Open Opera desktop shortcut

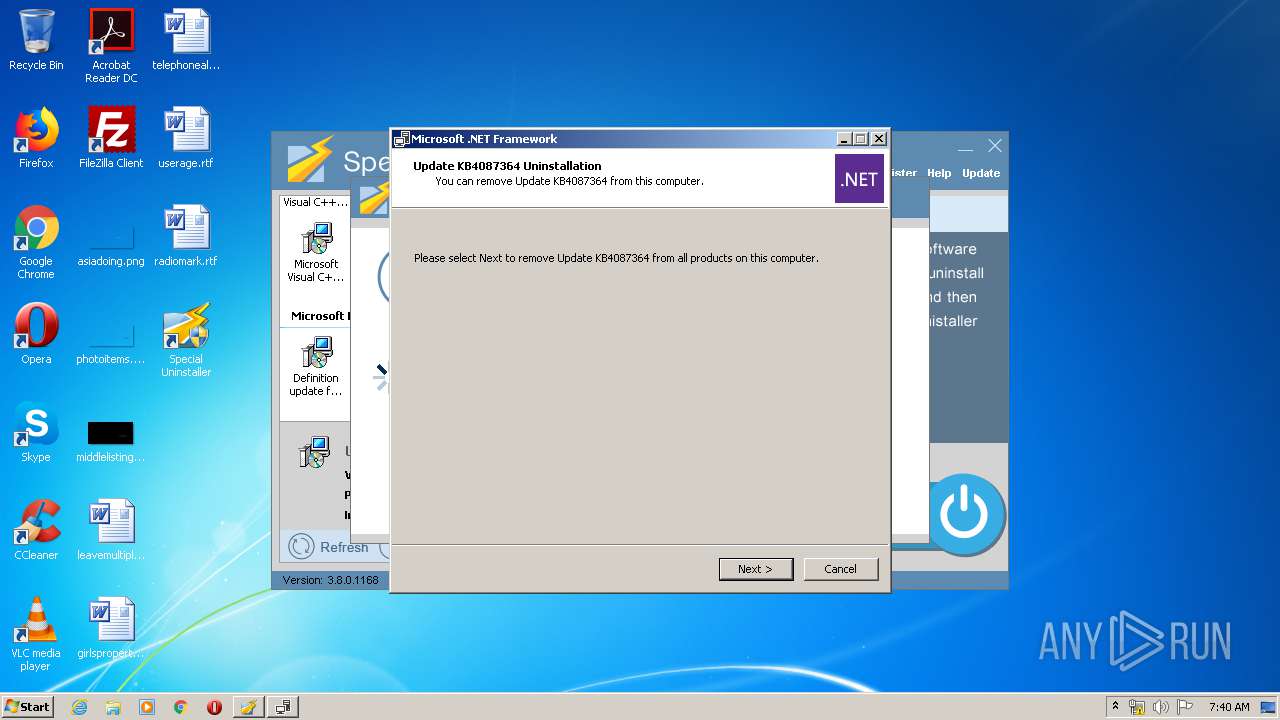(x=36, y=334)
